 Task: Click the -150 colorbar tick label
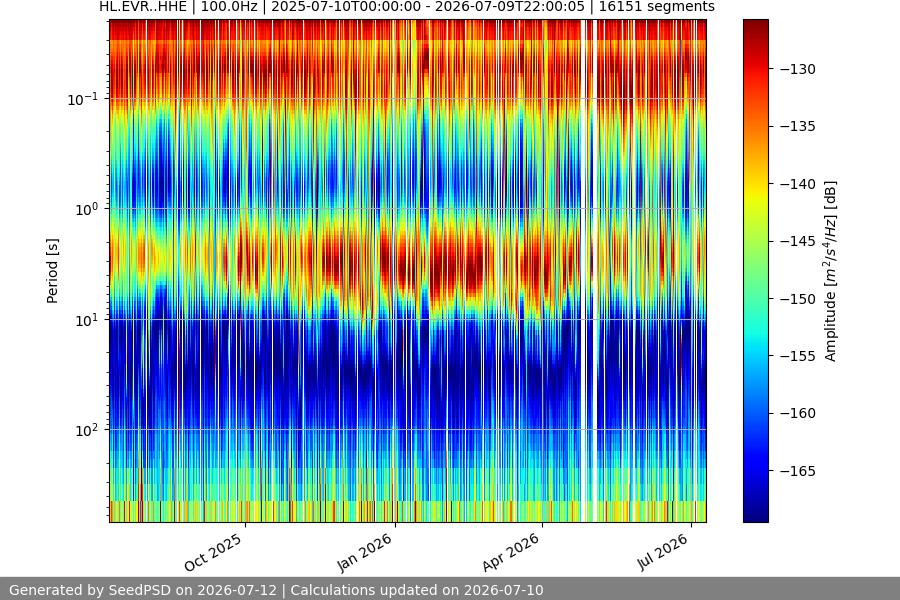(798, 299)
